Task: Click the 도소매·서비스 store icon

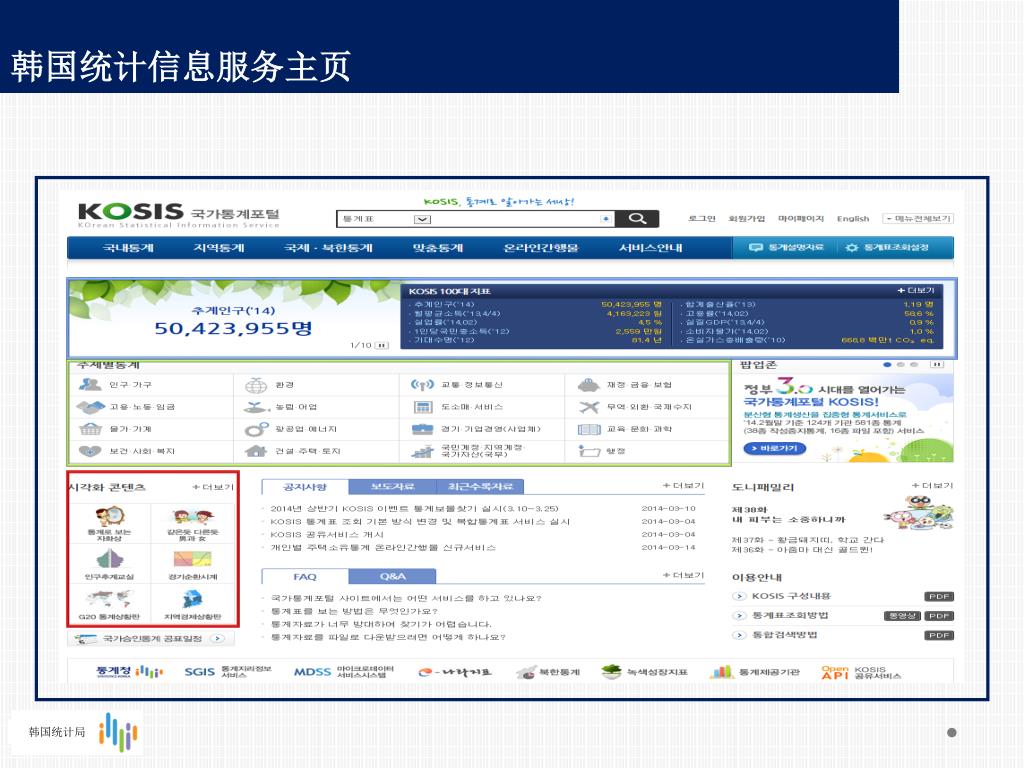Action: click(x=423, y=407)
